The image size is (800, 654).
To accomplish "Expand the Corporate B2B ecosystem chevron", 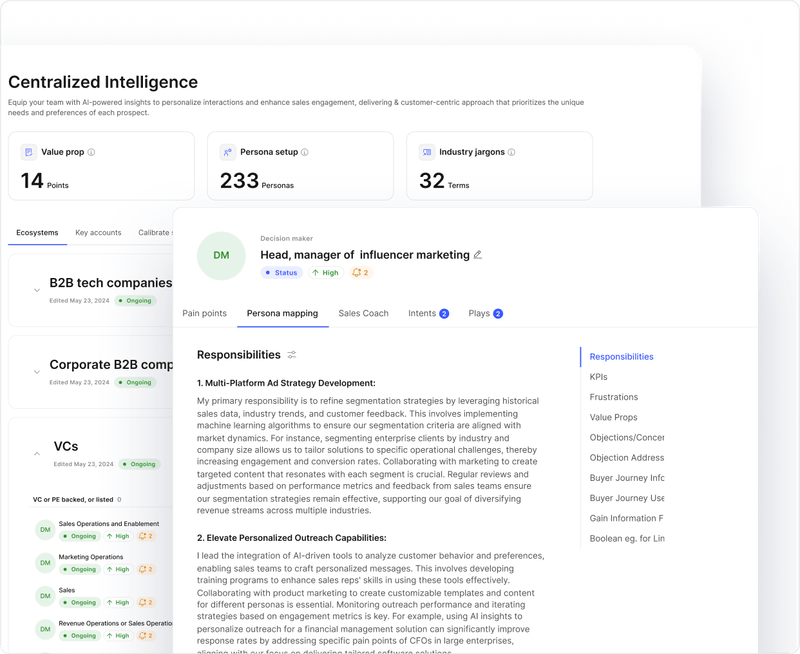I will pyautogui.click(x=37, y=372).
